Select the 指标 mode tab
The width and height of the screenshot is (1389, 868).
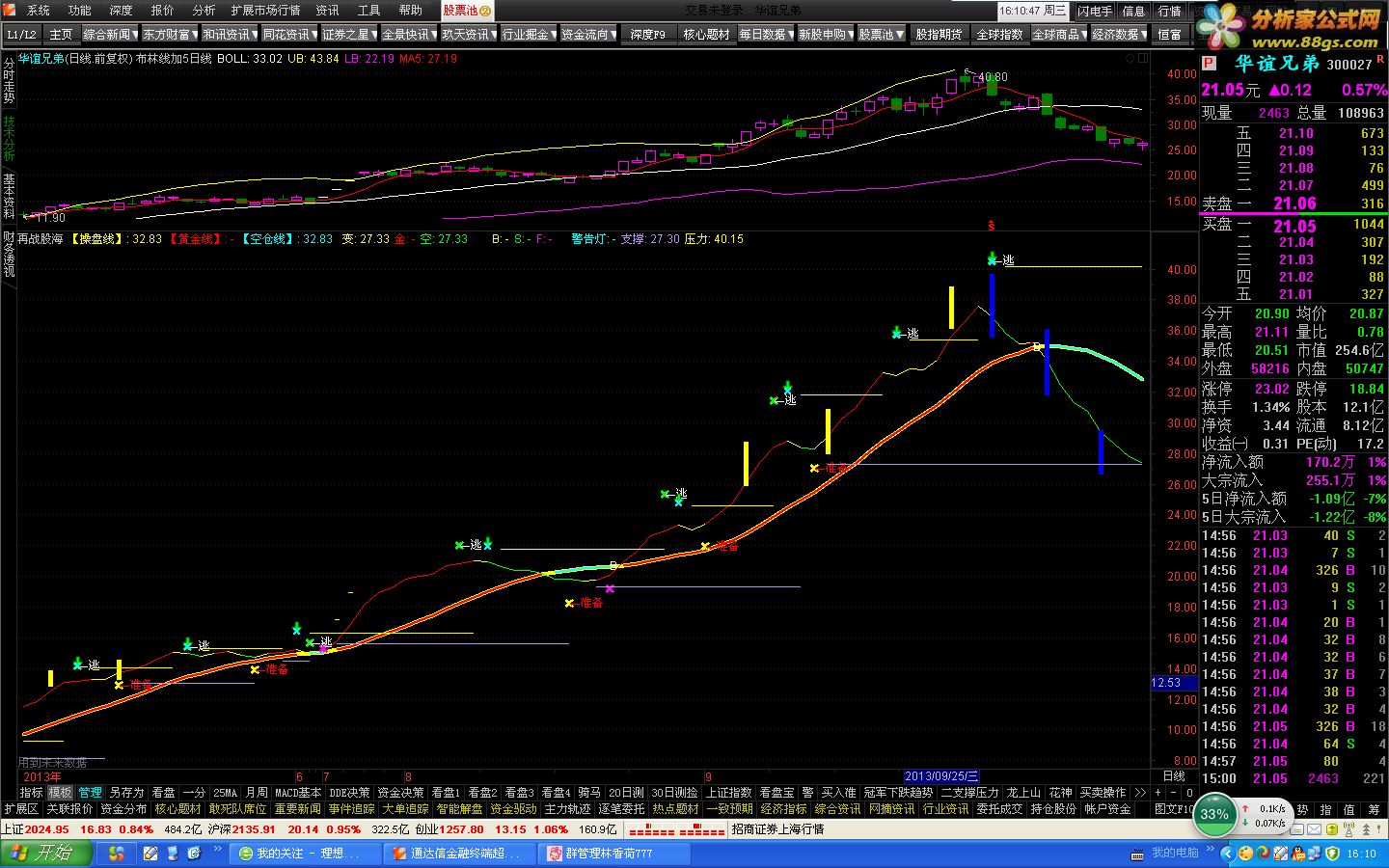click(31, 793)
